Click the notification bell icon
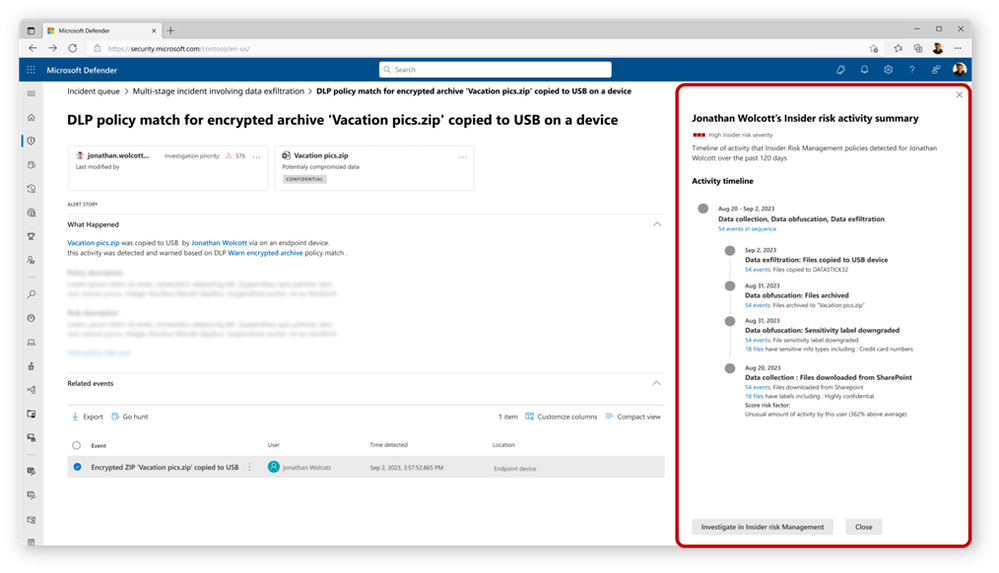Image resolution: width=999 pixels, height=573 pixels. tap(864, 70)
